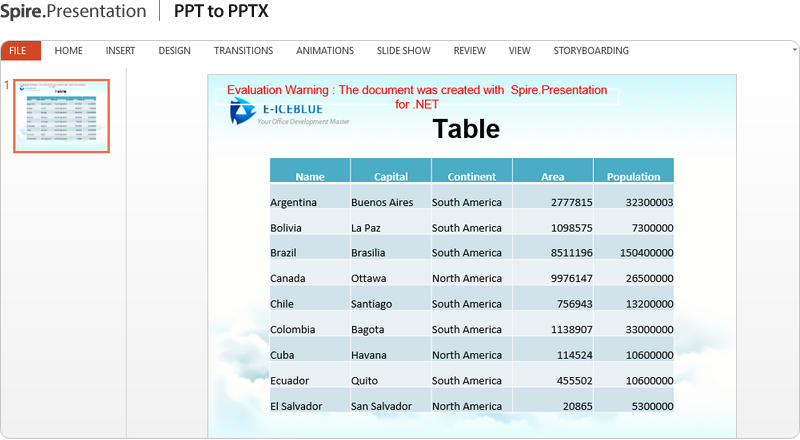Open the STORYBOARDING tab

(591, 51)
